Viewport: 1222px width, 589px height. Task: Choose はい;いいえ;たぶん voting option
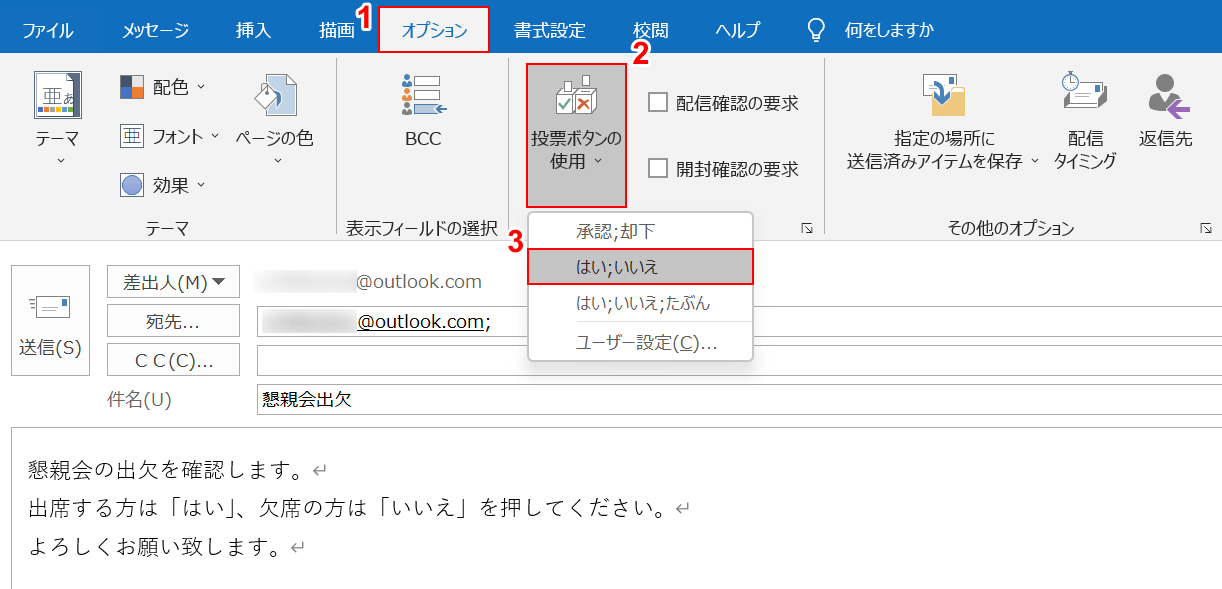[x=640, y=302]
